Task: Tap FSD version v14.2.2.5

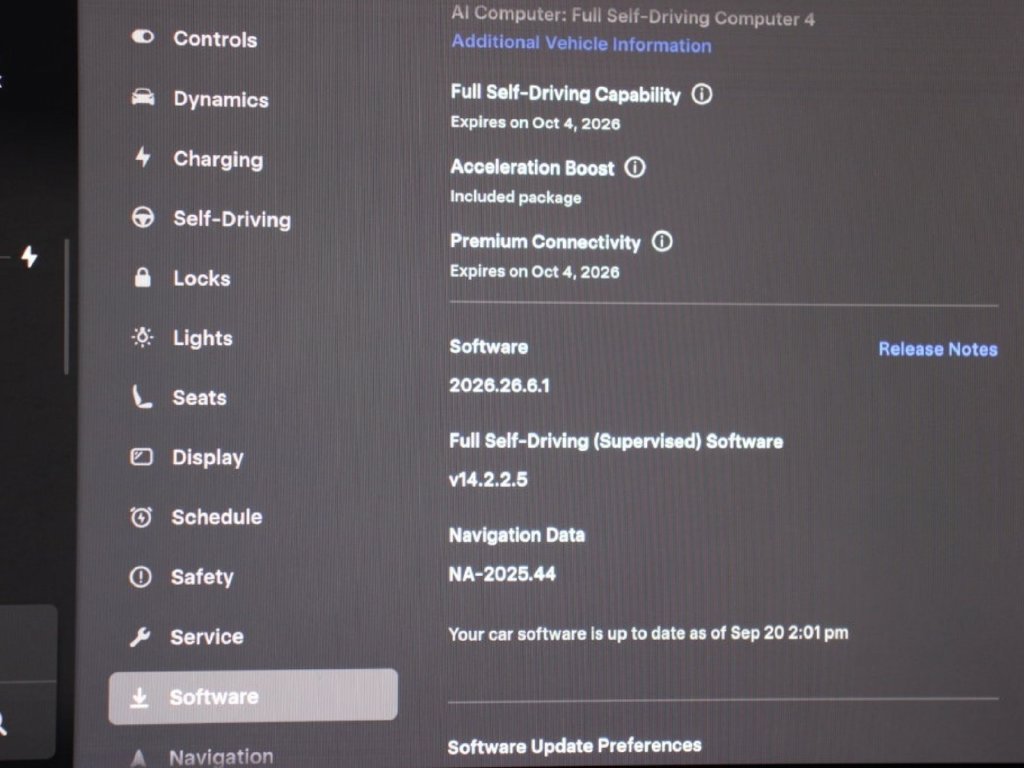Action: (x=488, y=479)
